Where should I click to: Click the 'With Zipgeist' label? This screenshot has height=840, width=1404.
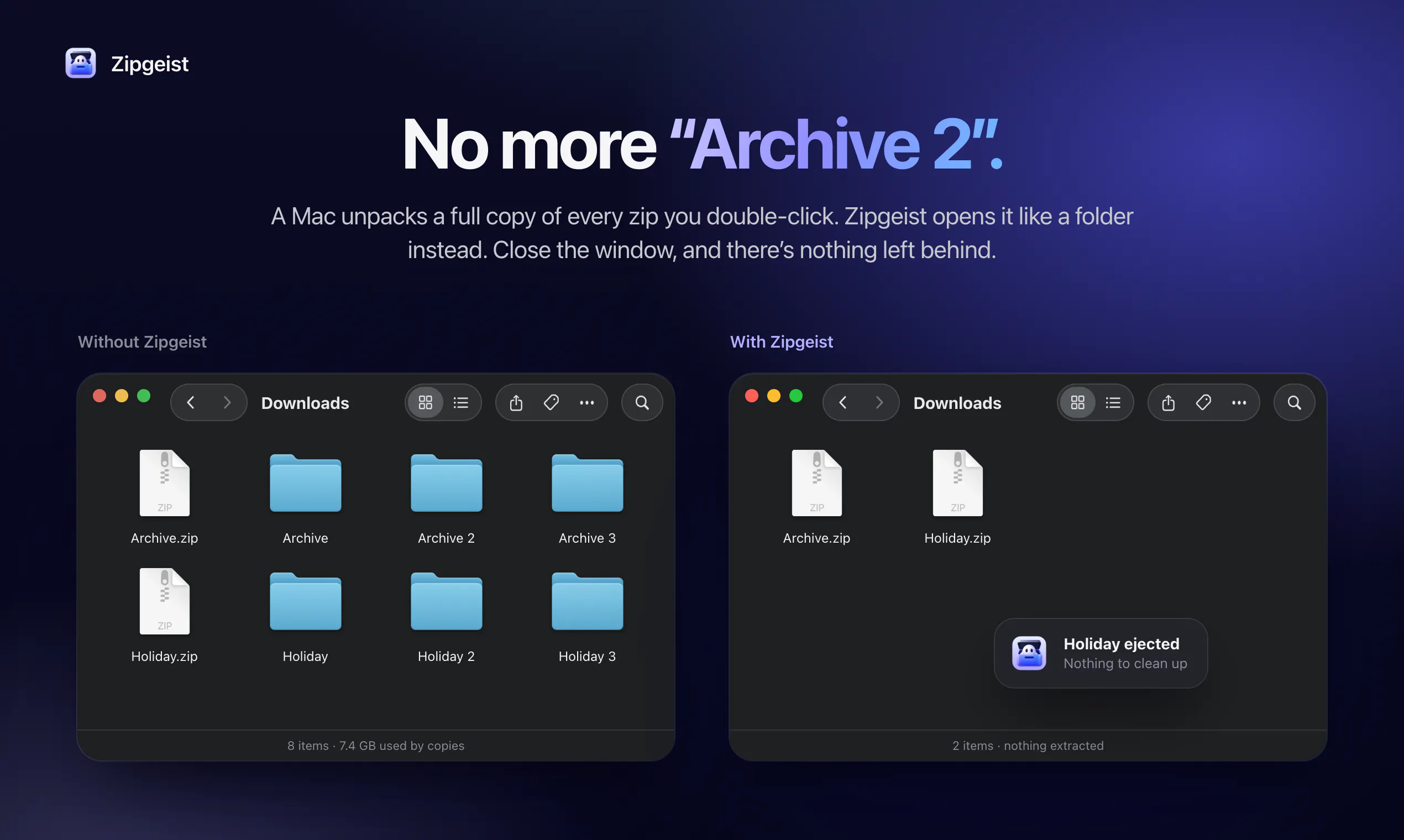[781, 342]
